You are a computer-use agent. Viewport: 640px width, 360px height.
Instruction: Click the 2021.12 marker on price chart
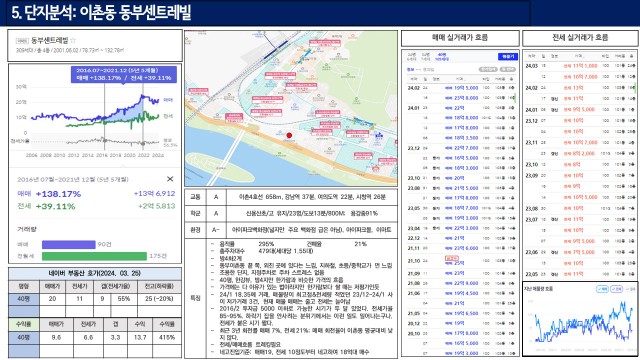pos(143,143)
